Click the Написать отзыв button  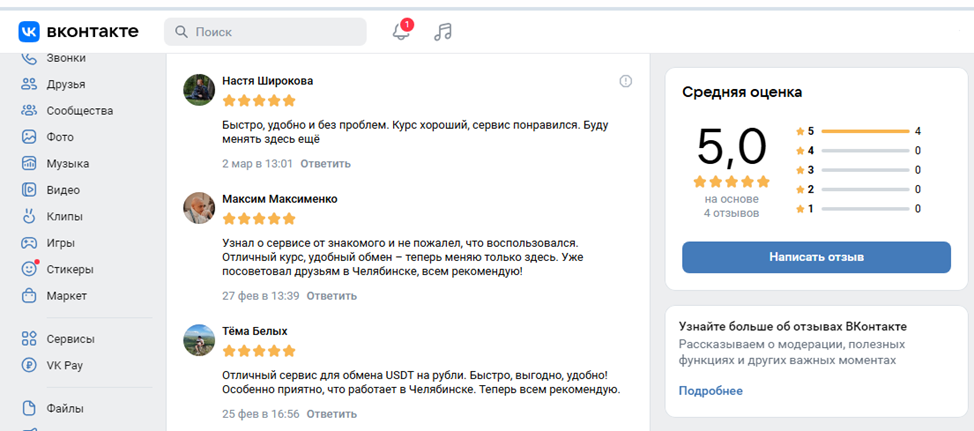(x=816, y=257)
